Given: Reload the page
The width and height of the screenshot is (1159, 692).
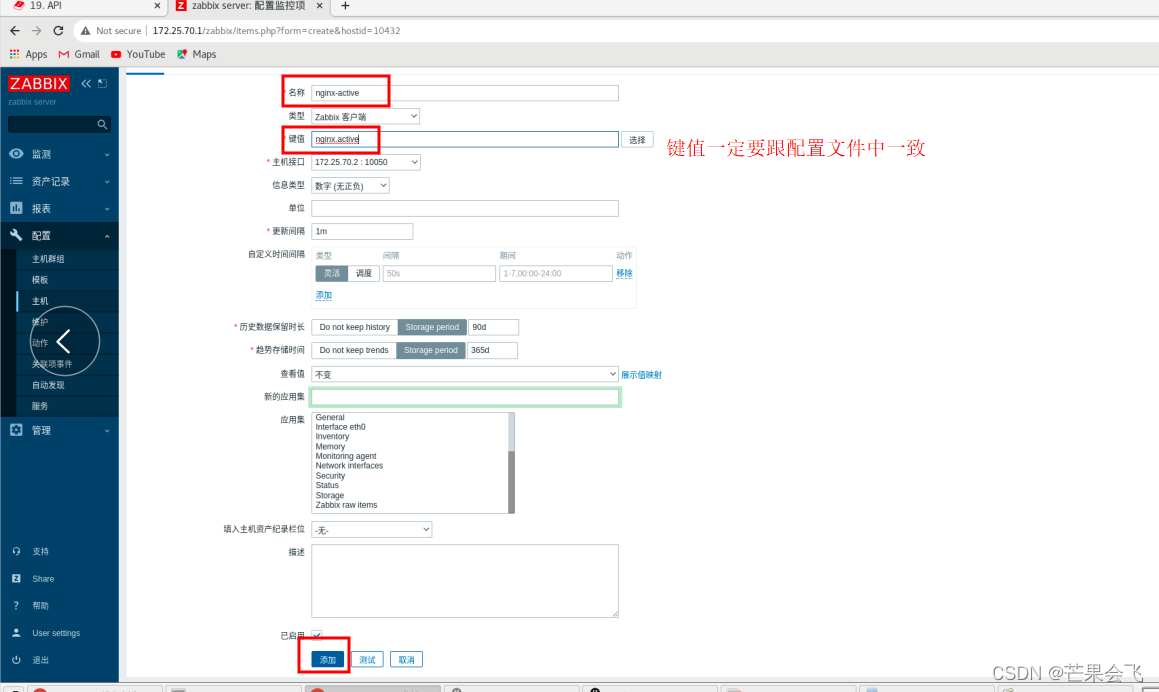Looking at the screenshot, I should (58, 30).
